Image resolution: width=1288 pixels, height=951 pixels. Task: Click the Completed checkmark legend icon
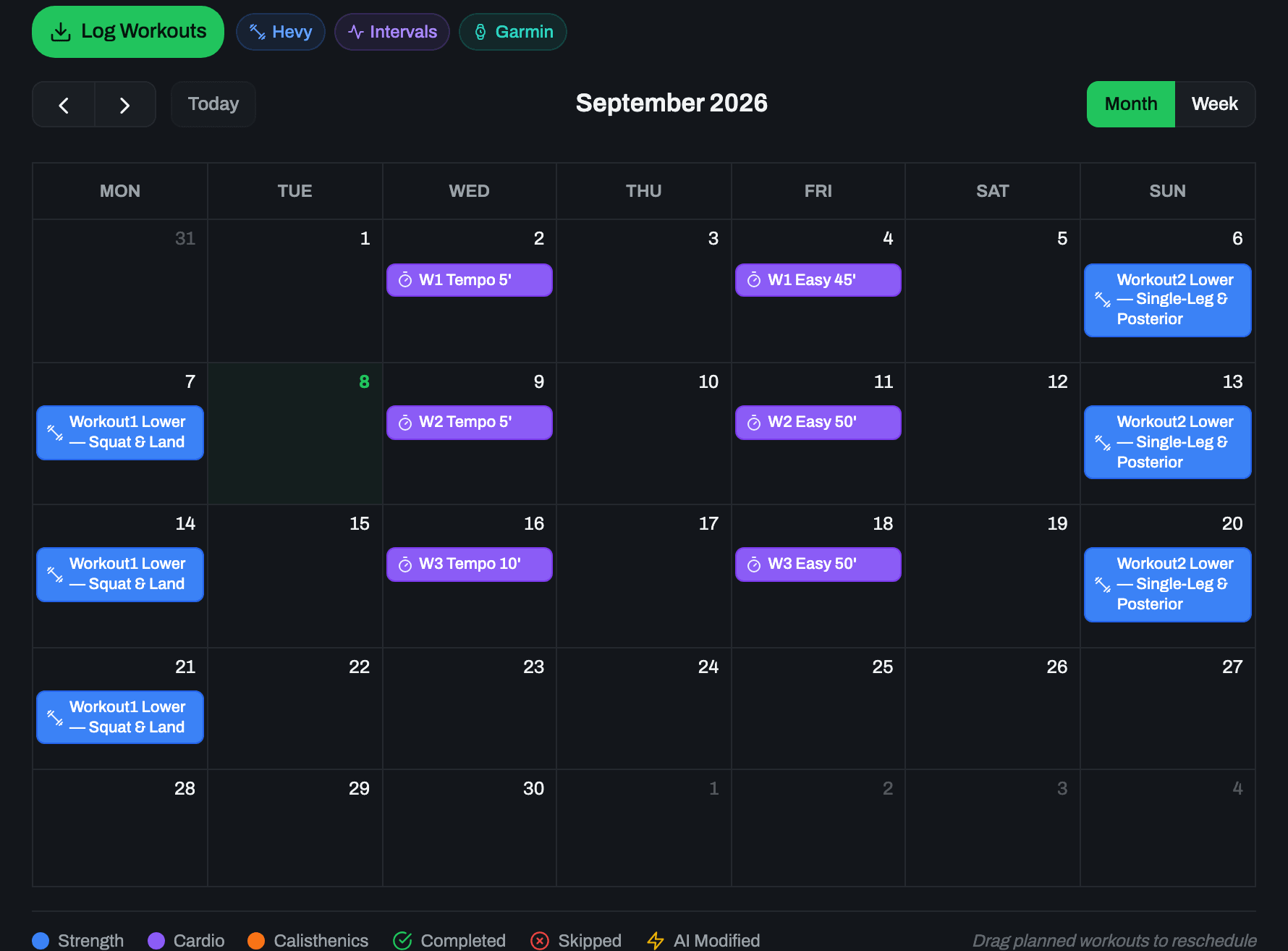402,940
